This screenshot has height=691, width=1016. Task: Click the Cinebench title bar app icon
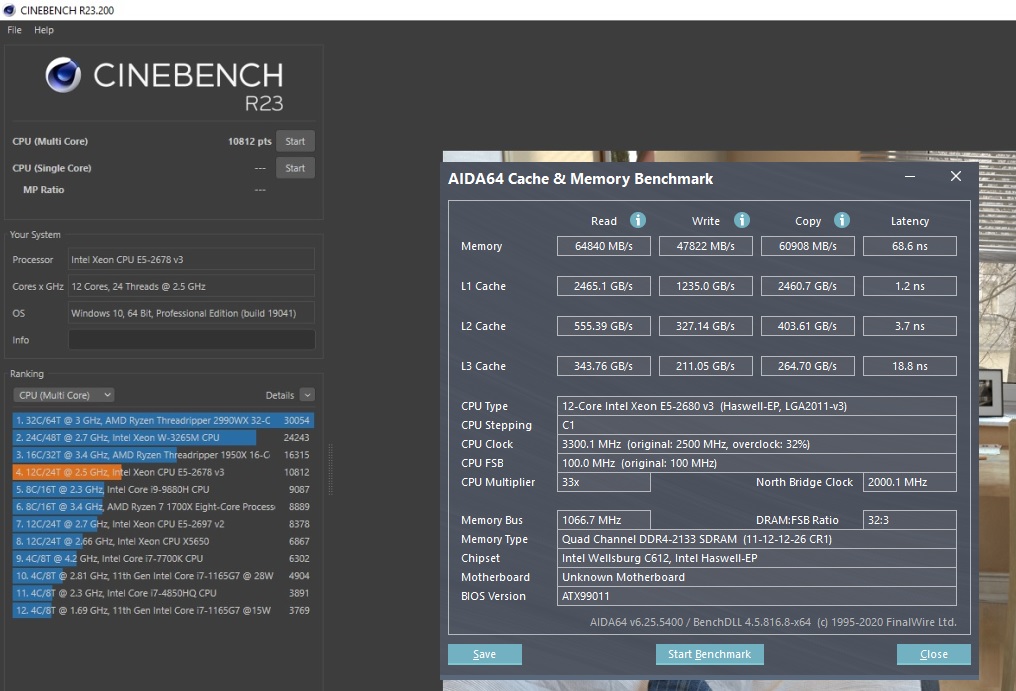click(9, 10)
